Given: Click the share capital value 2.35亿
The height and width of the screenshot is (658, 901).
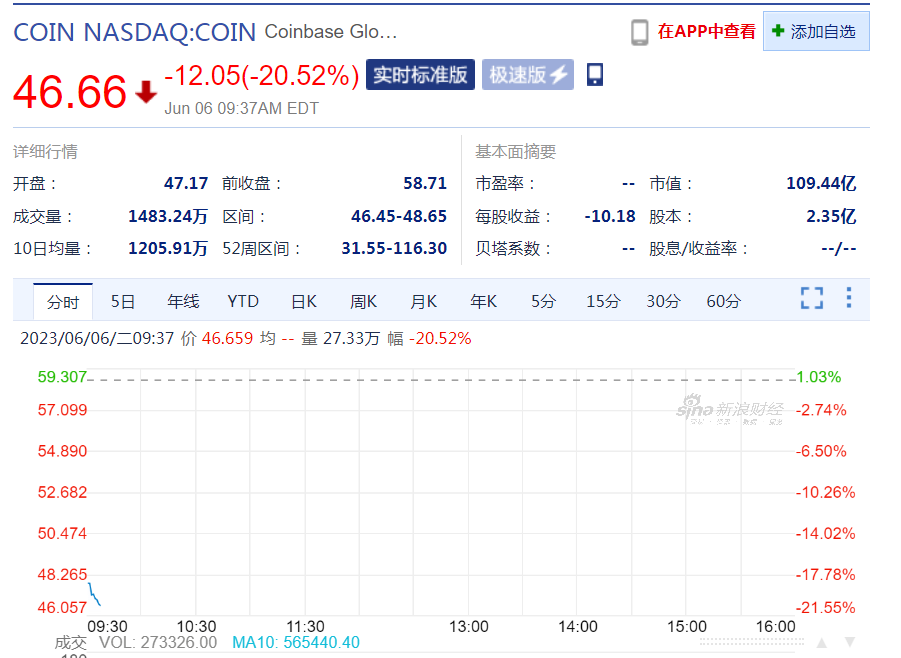Looking at the screenshot, I should pos(831,217).
